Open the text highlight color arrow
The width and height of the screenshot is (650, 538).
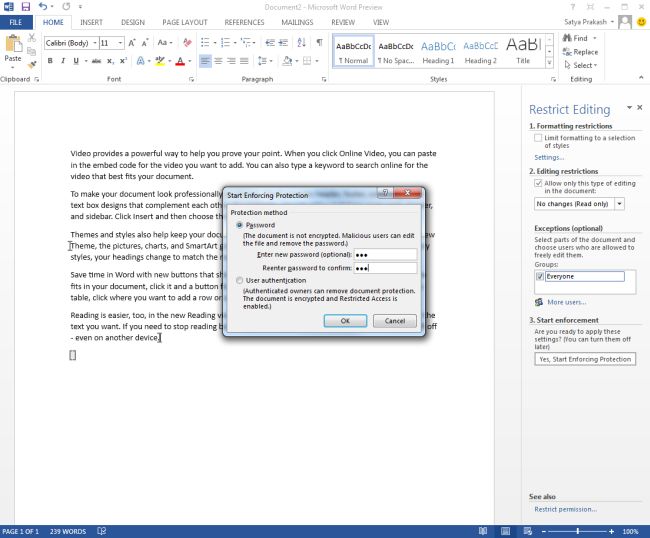point(170,61)
